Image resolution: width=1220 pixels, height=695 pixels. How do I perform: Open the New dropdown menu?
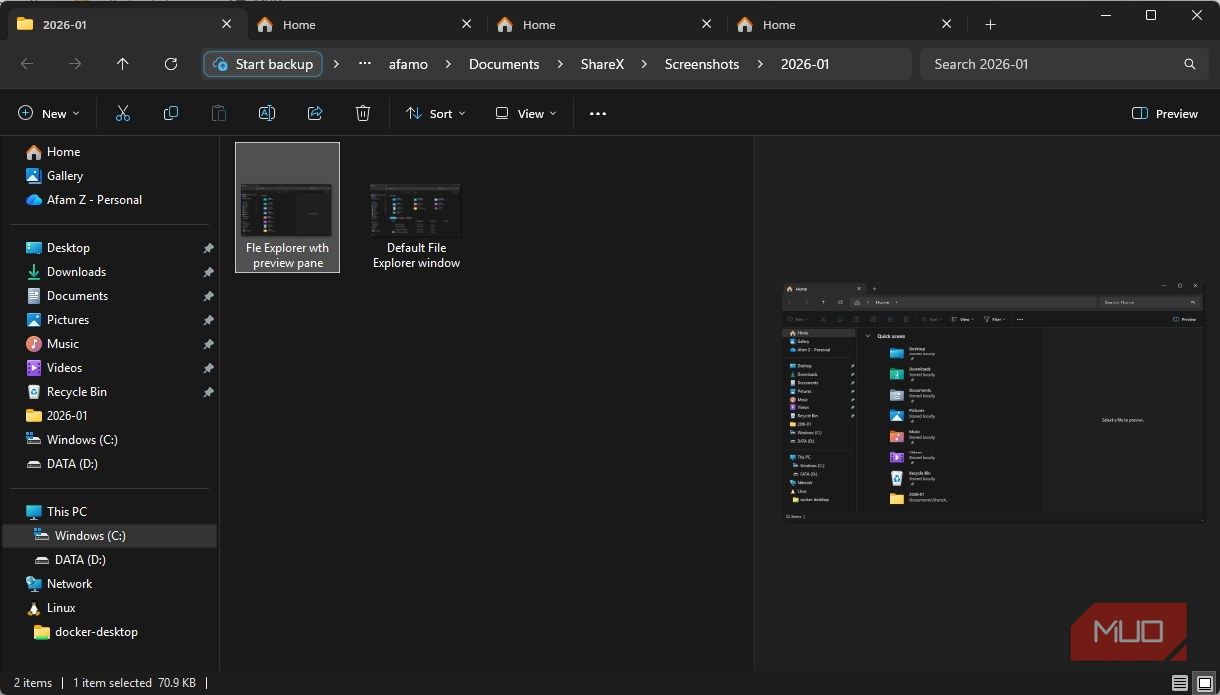49,114
